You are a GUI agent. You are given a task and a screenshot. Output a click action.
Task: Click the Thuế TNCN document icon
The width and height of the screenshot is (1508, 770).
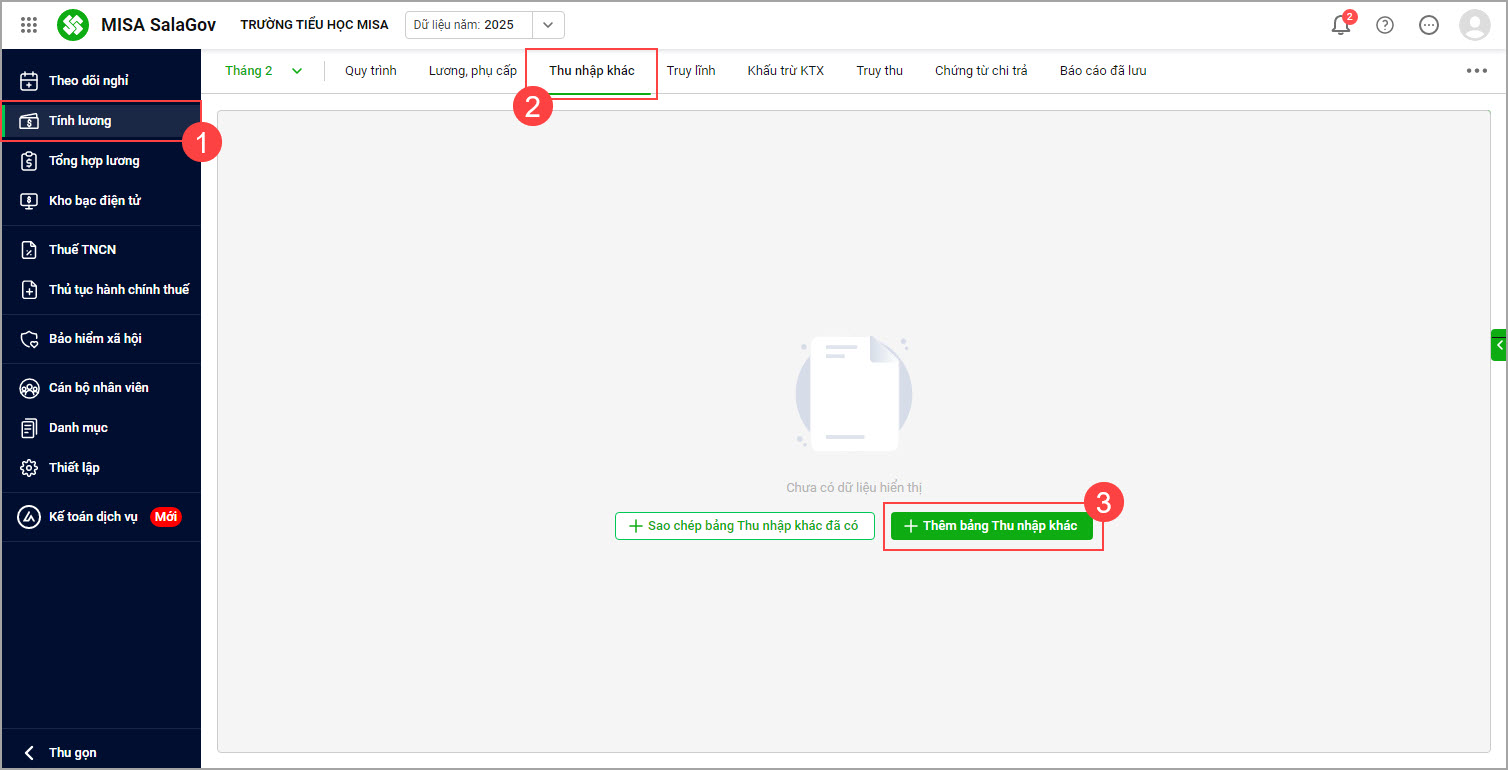(x=29, y=250)
